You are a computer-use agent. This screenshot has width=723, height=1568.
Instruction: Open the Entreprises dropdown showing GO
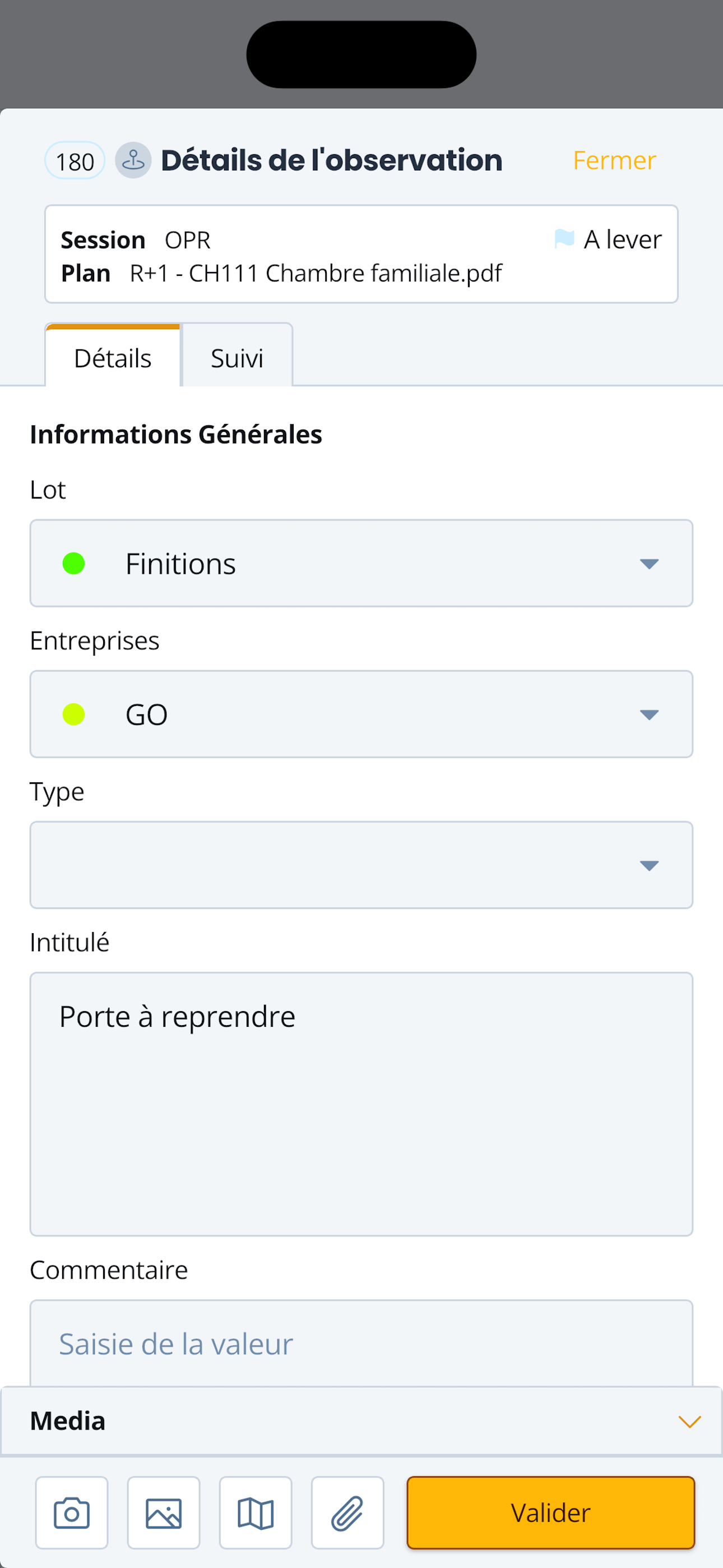tap(361, 714)
